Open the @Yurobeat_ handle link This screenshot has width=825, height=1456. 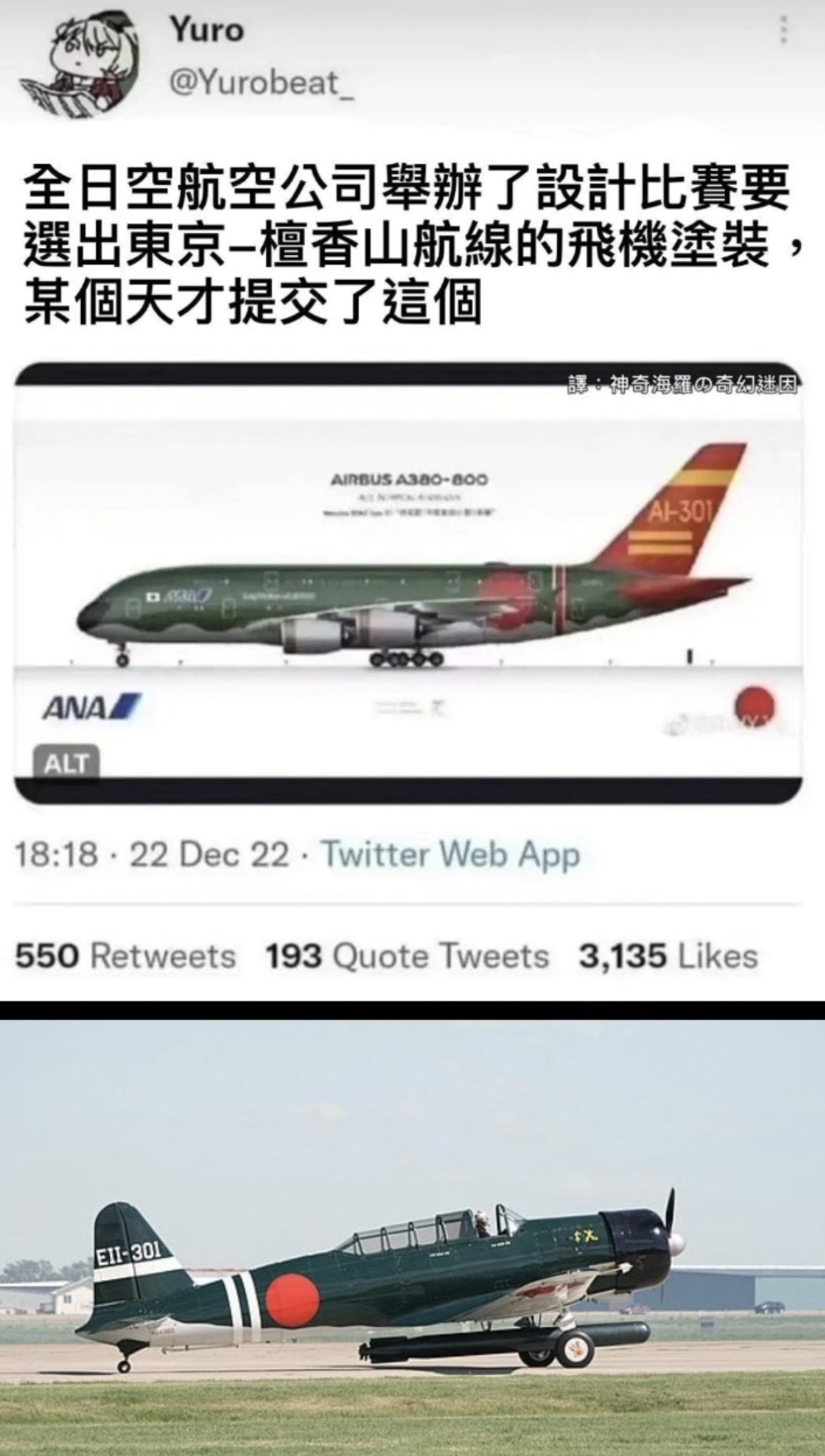(x=260, y=83)
